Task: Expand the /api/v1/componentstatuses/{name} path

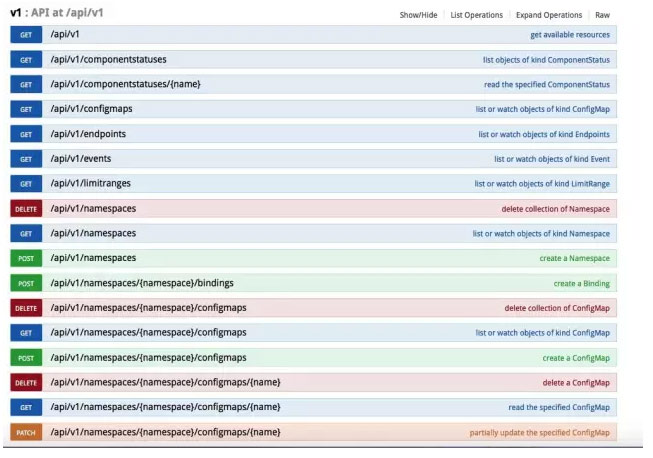Action: click(125, 84)
